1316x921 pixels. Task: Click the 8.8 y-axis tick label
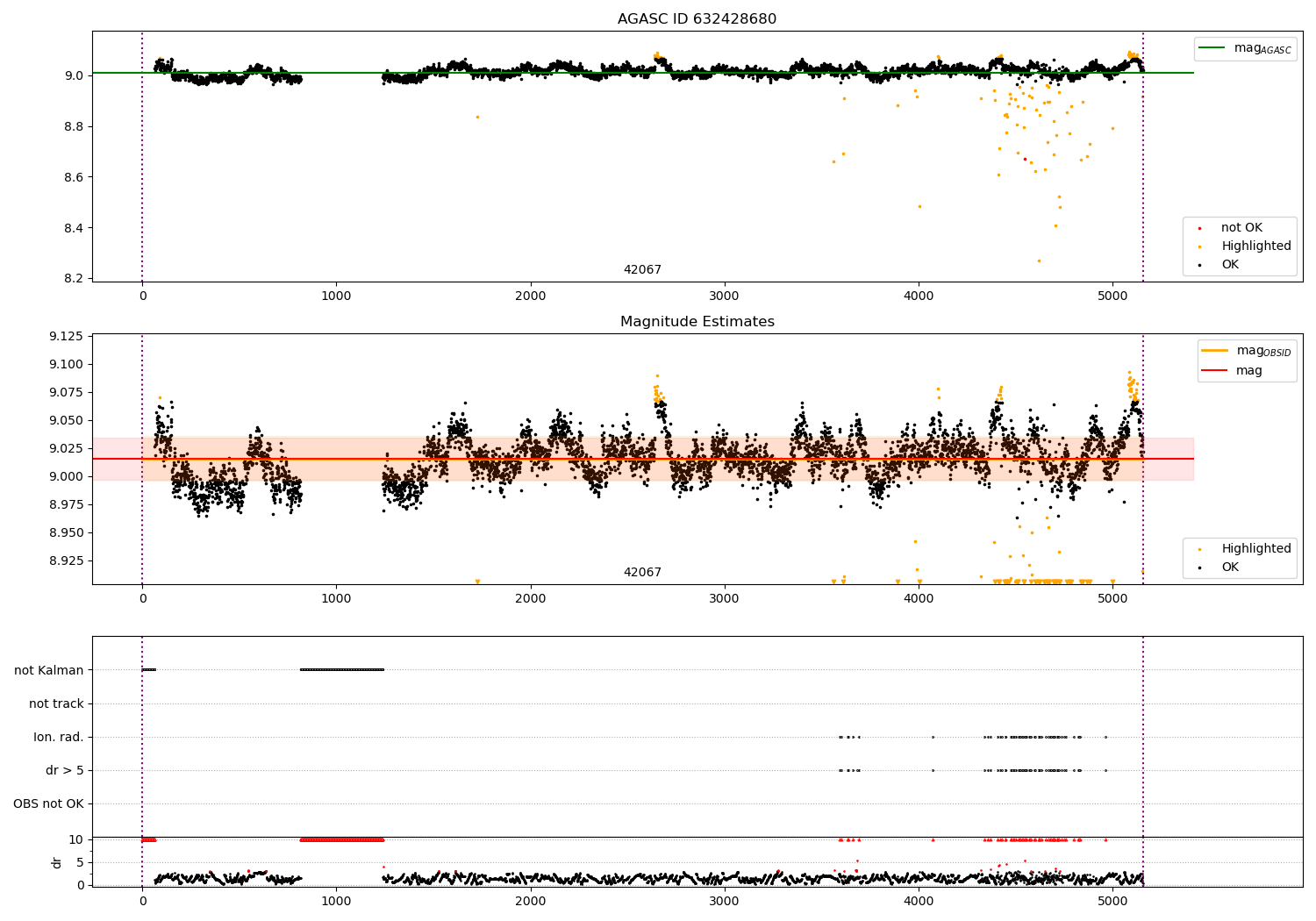pos(75,126)
